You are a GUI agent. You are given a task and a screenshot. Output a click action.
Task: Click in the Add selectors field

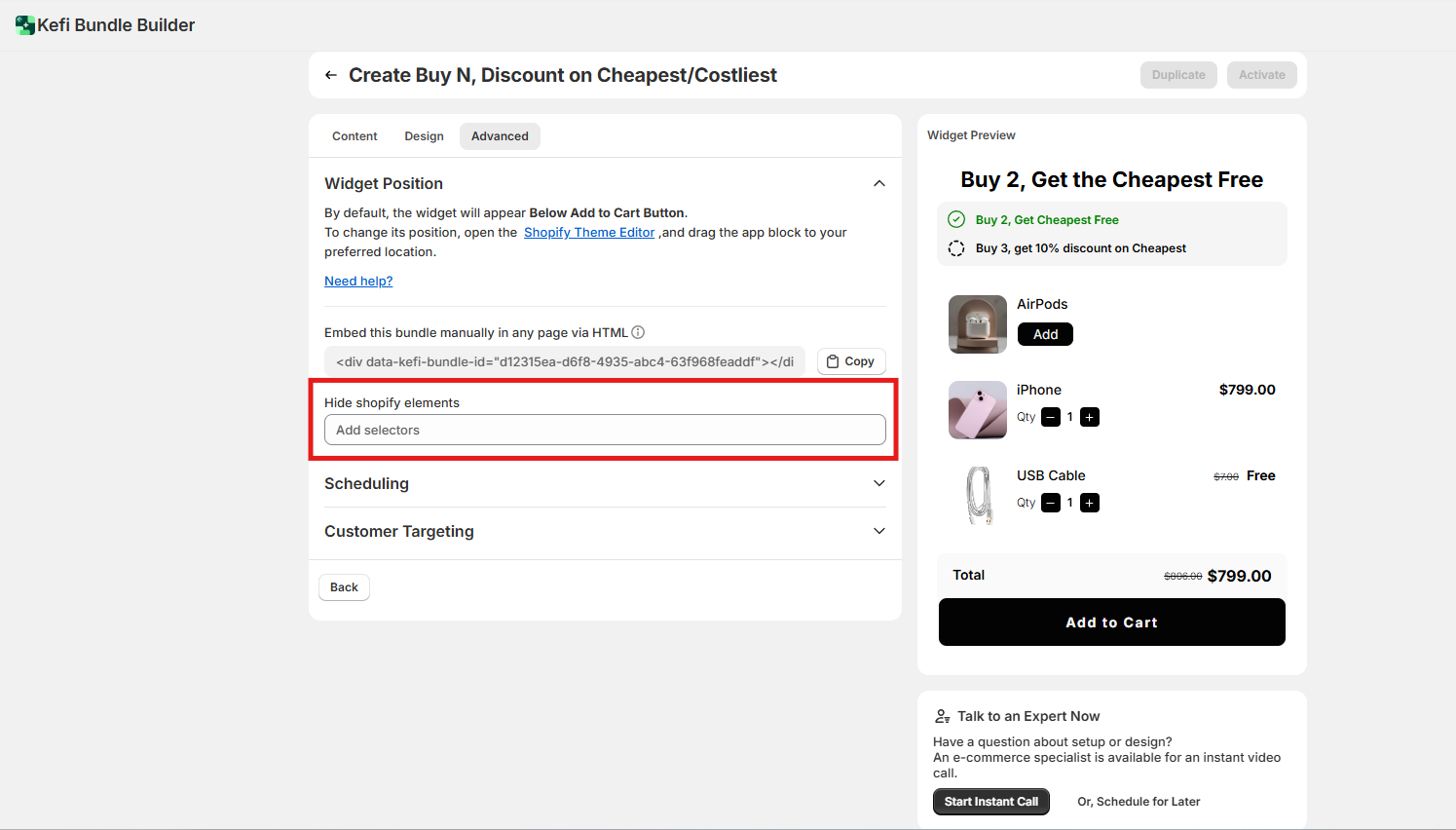604,430
